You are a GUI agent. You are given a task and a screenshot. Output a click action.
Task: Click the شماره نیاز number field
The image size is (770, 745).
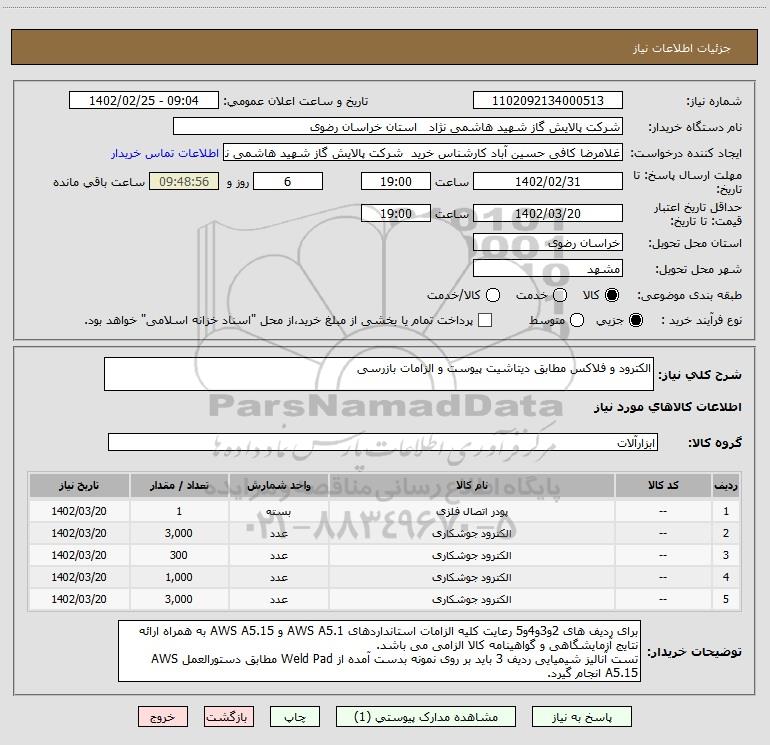tap(547, 101)
